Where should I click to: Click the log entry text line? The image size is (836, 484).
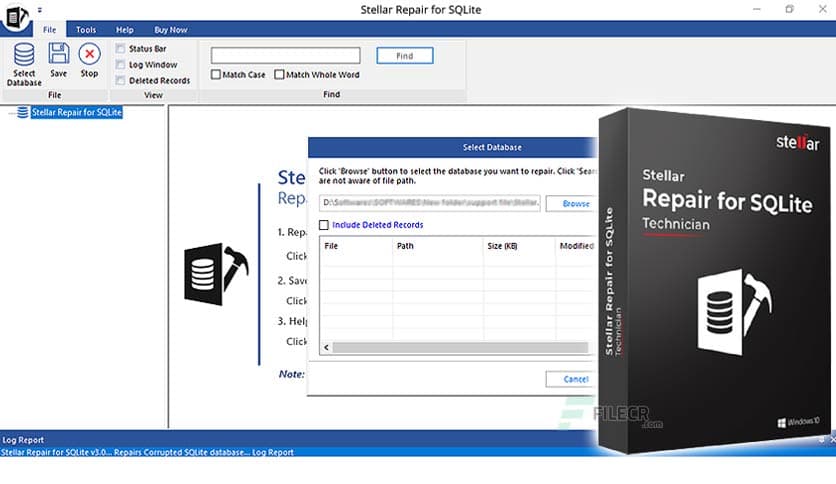pos(147,452)
